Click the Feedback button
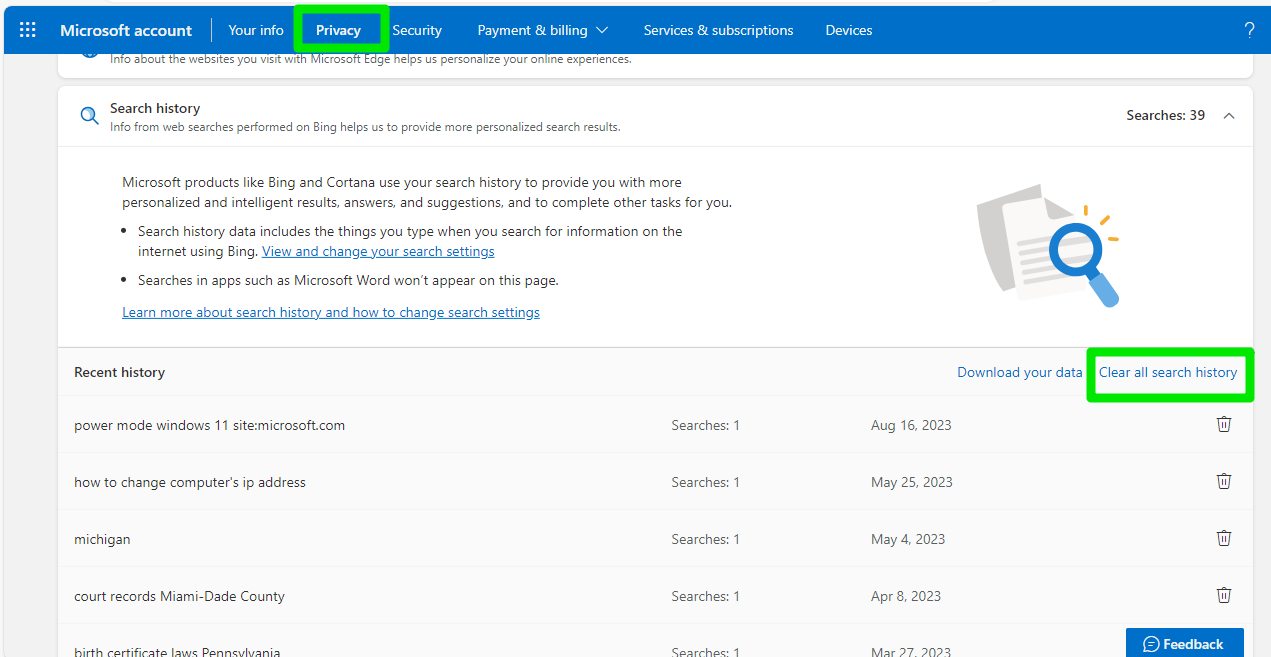This screenshot has height=657, width=1271. [1184, 643]
